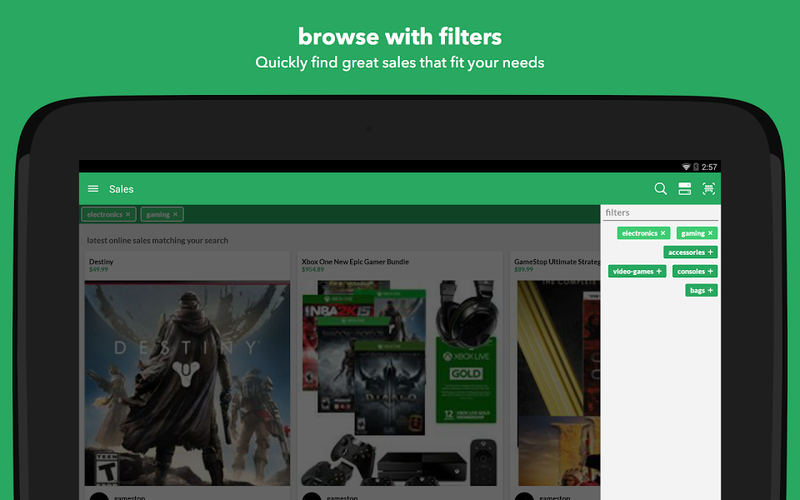Click the 'Sales' toolbar title

121,189
